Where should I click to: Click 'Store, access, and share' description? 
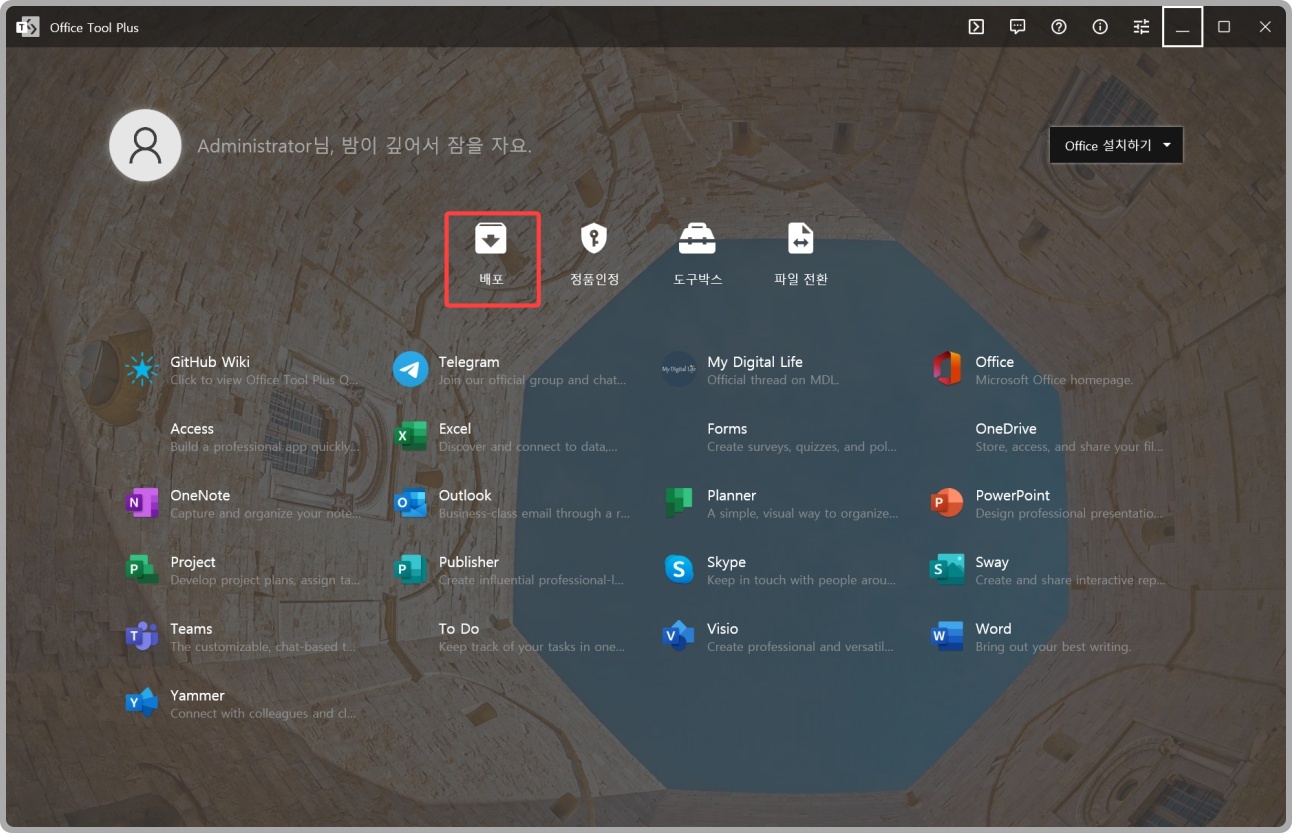(x=1070, y=447)
